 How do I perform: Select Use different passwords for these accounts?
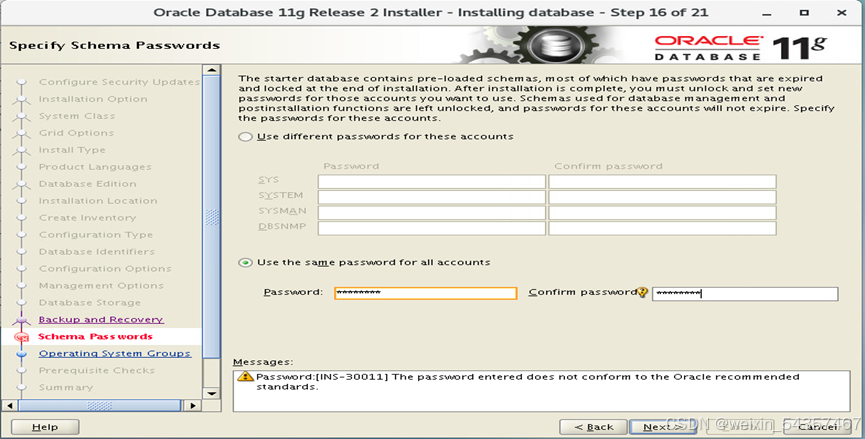pyautogui.click(x=246, y=136)
